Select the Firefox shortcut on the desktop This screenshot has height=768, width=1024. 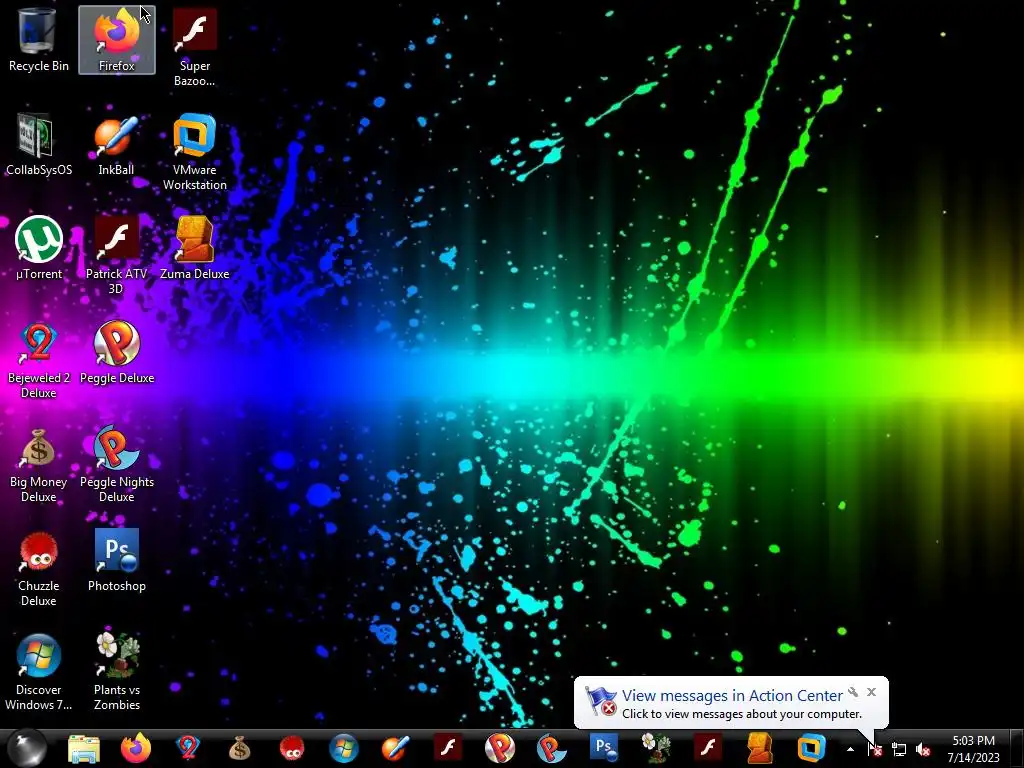pos(117,40)
